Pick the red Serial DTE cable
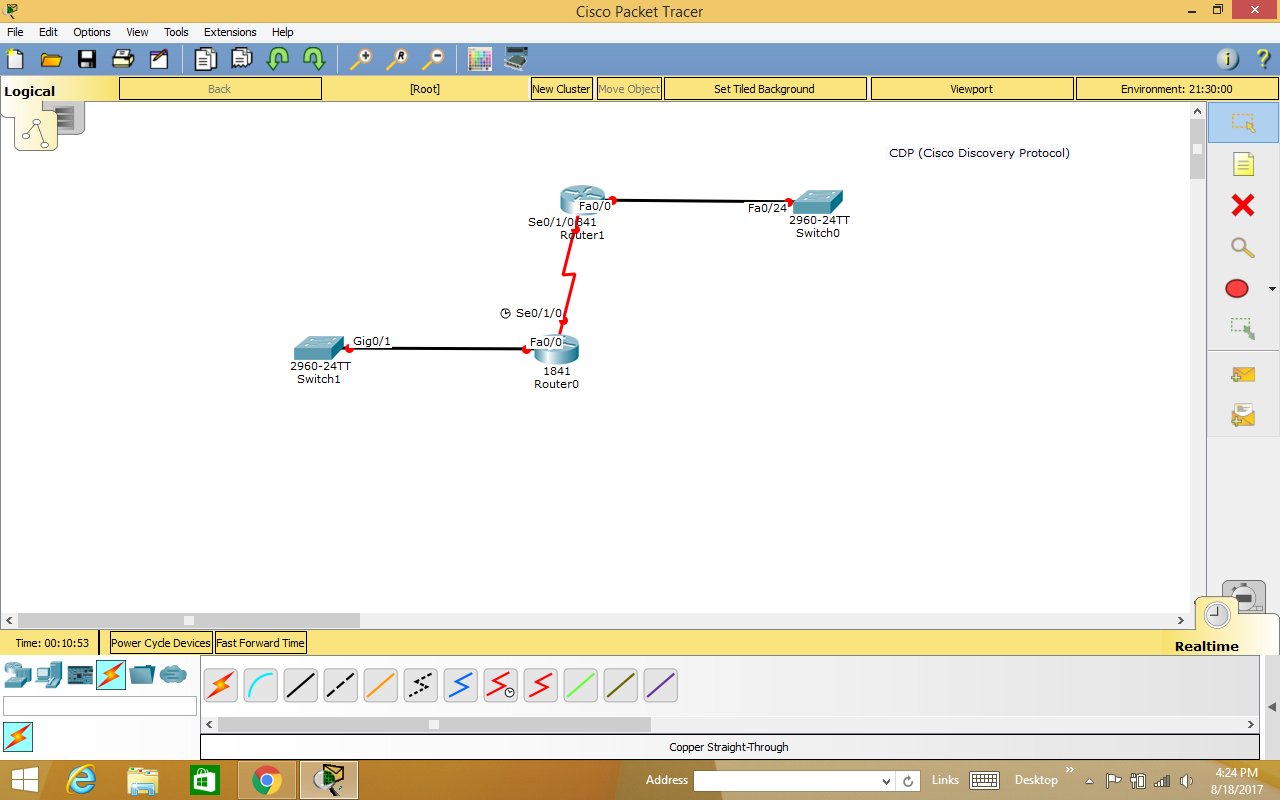 coord(541,685)
